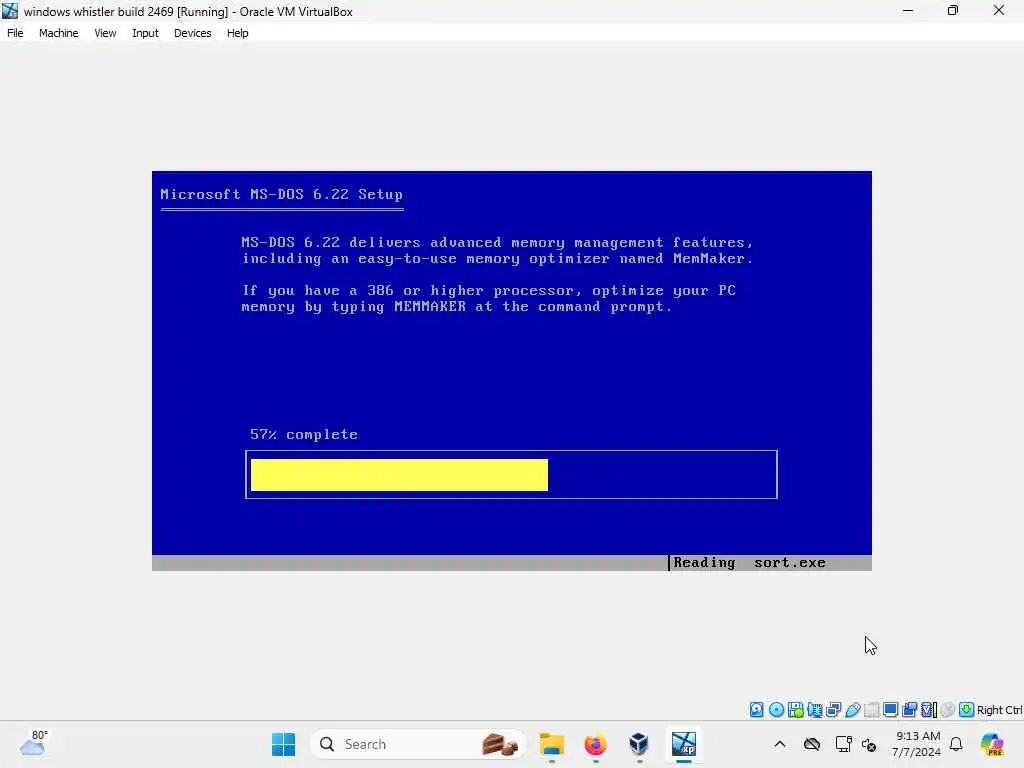Click the grayed shared folders indicator icon
This screenshot has height=768, width=1024.
(x=871, y=710)
